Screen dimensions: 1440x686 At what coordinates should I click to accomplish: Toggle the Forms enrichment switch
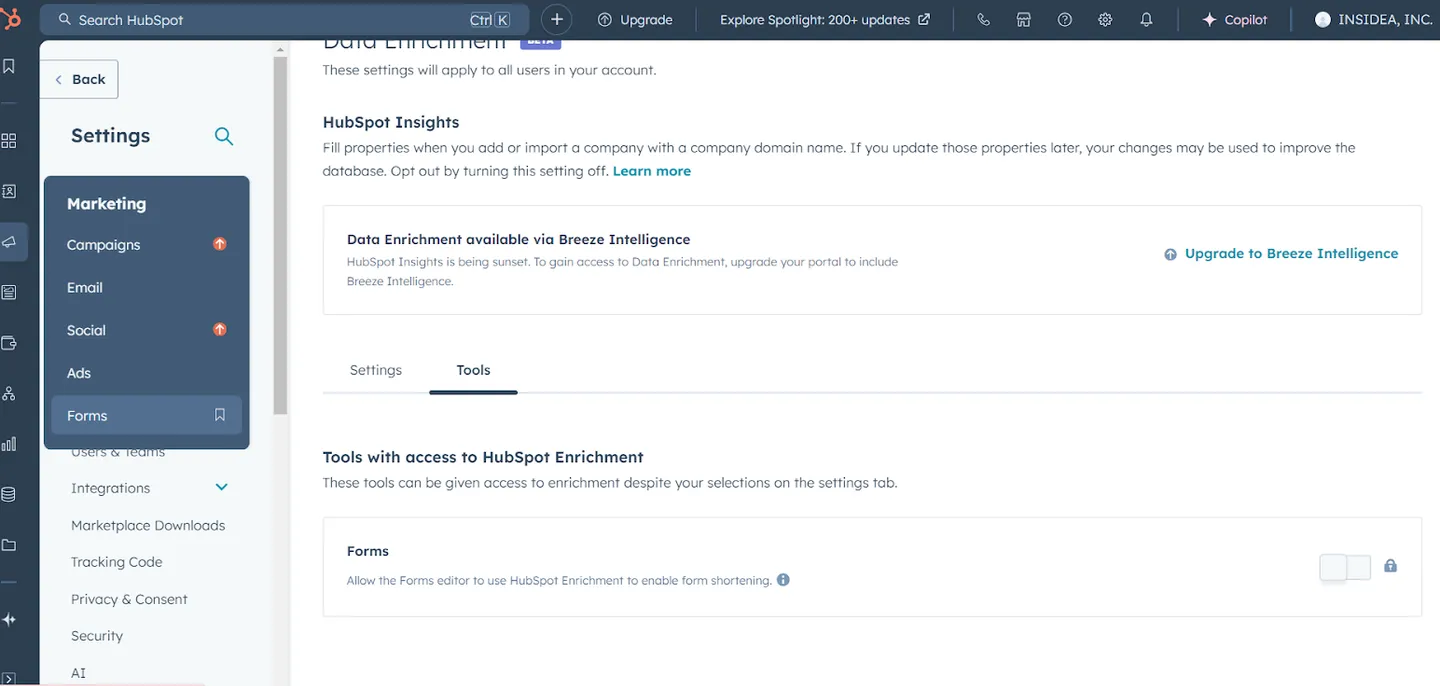(x=1345, y=568)
